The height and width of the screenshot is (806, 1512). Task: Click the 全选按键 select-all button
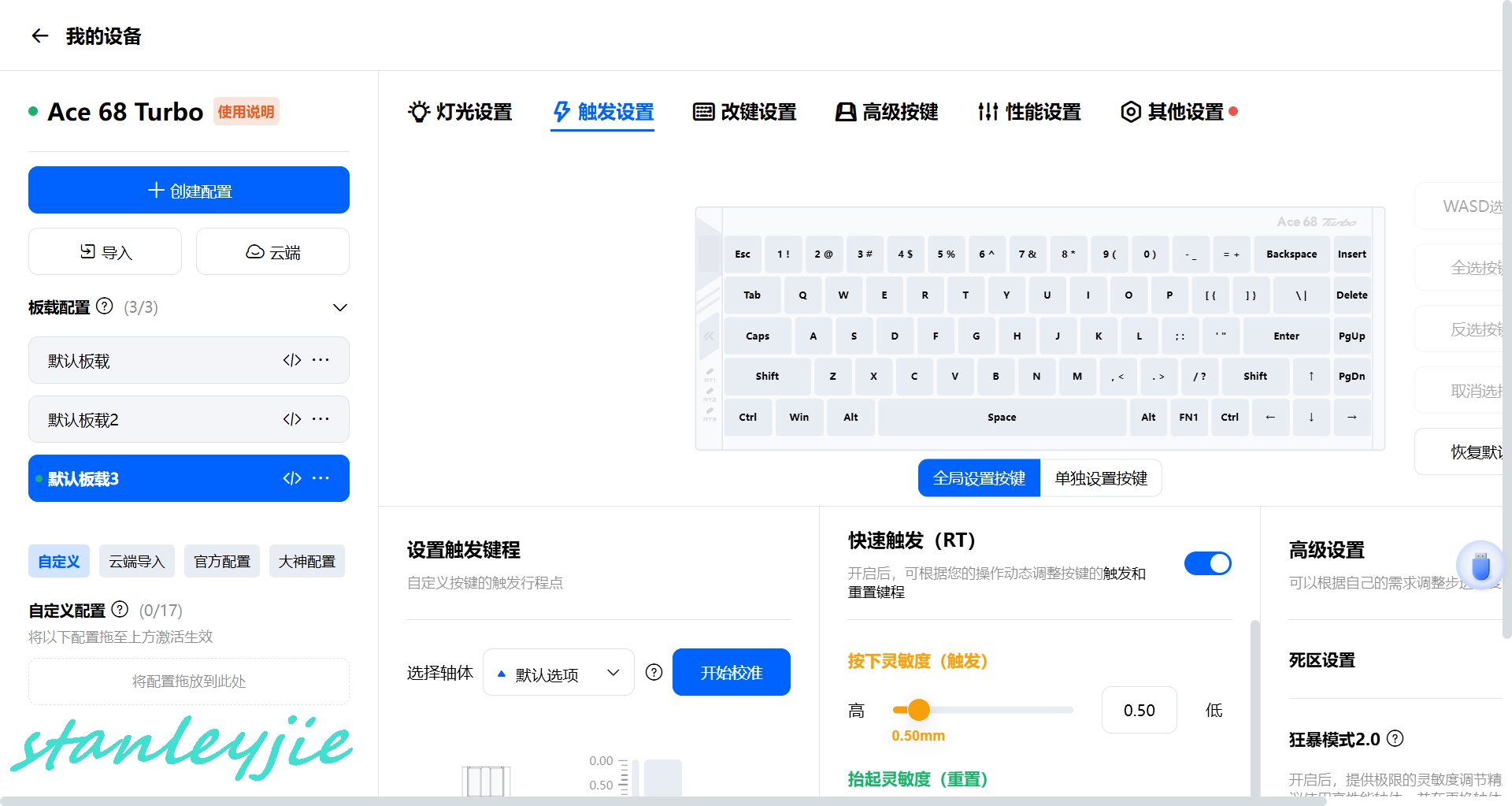[1459, 268]
